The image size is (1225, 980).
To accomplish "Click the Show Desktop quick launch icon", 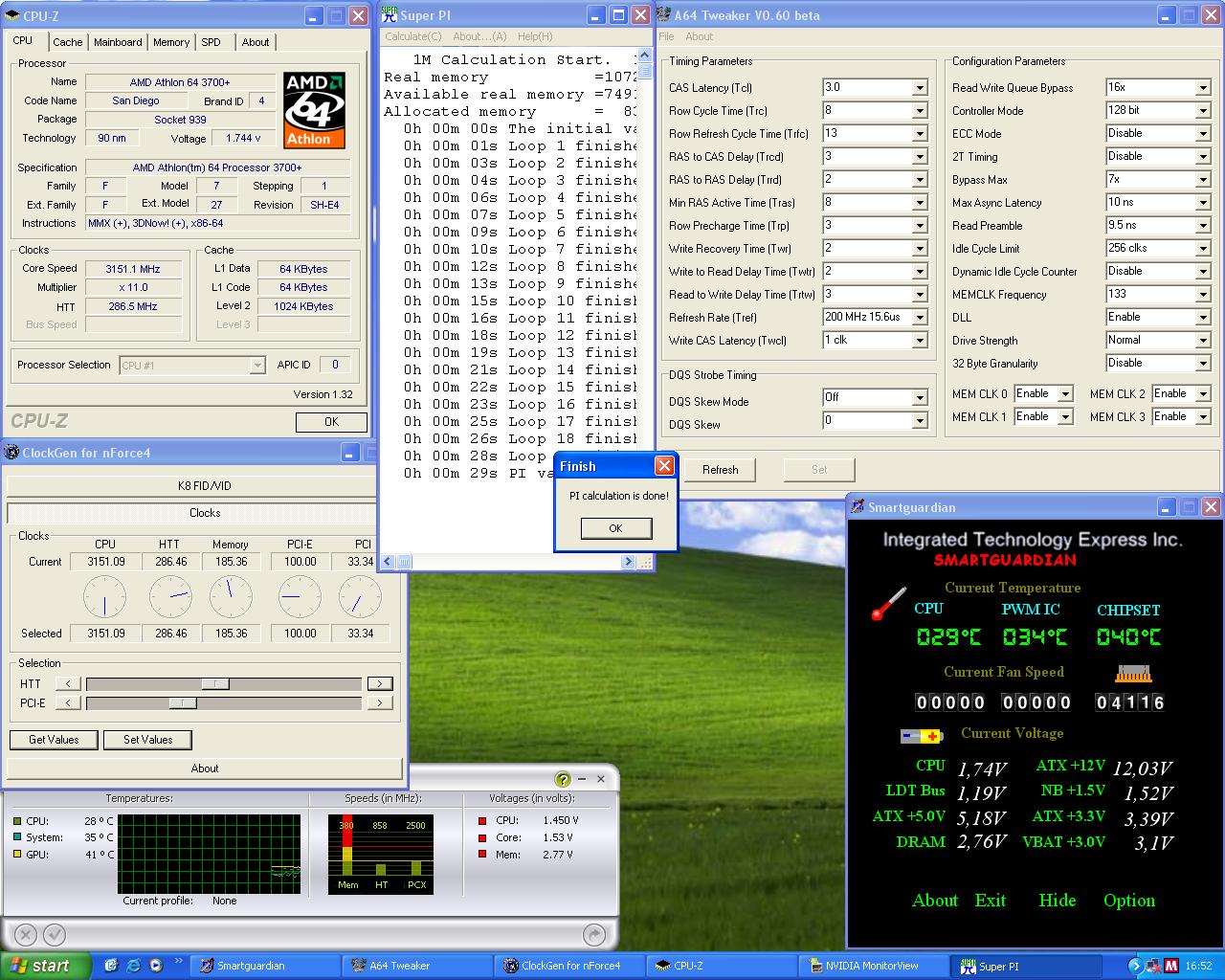I will pyautogui.click(x=111, y=966).
